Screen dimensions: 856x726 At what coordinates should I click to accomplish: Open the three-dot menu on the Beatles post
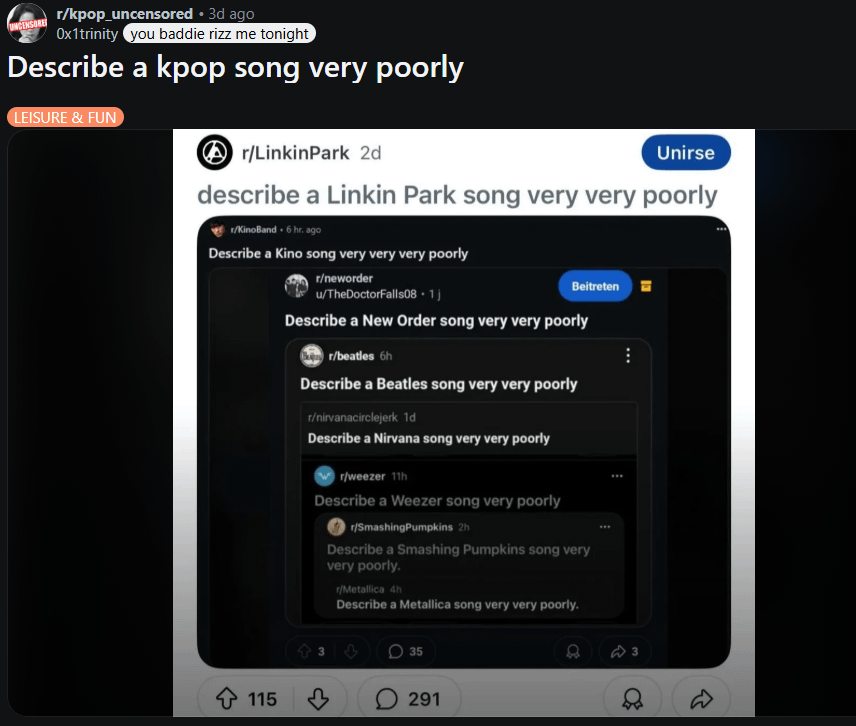coord(628,354)
